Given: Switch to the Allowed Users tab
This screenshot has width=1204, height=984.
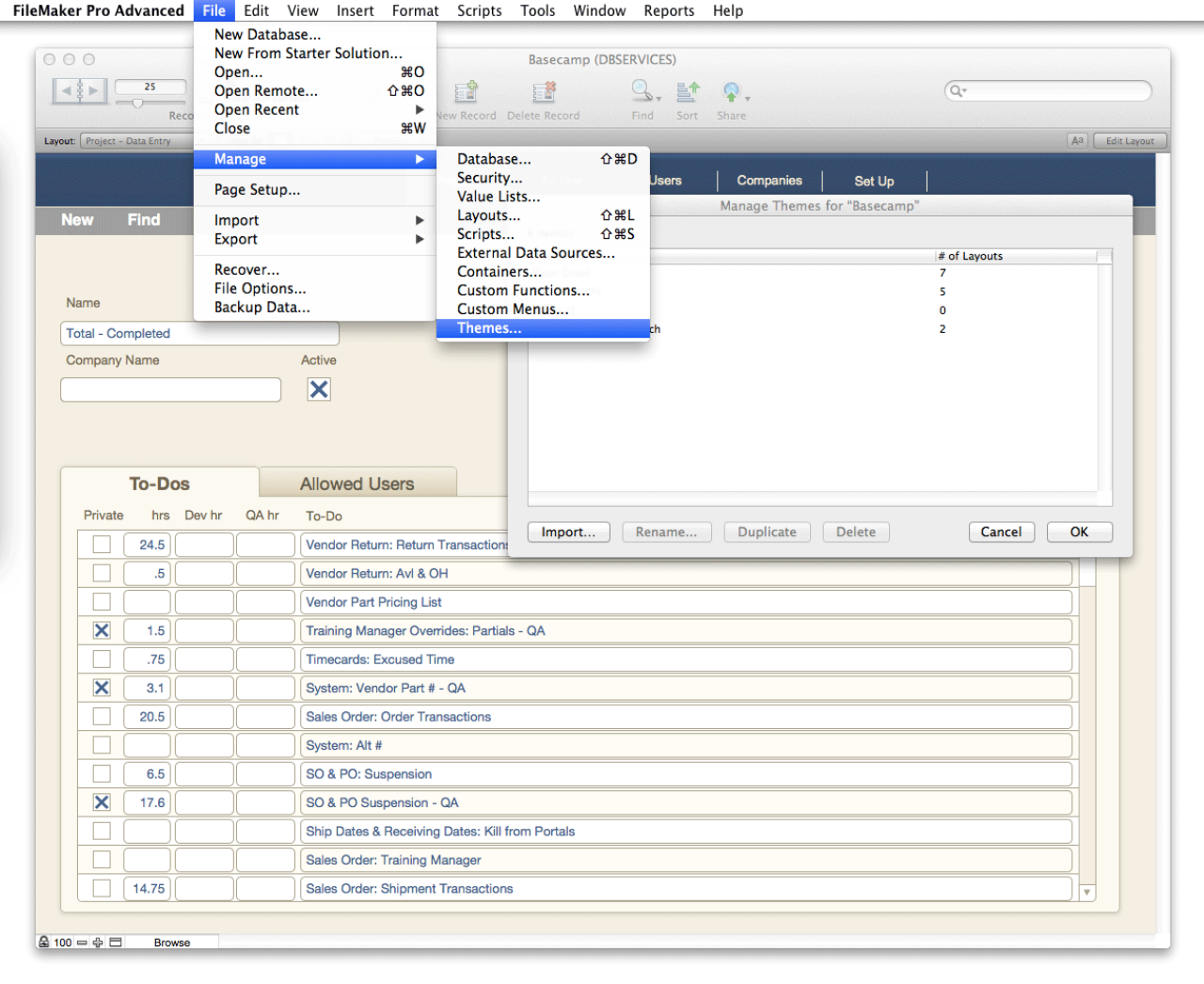Looking at the screenshot, I should point(357,484).
